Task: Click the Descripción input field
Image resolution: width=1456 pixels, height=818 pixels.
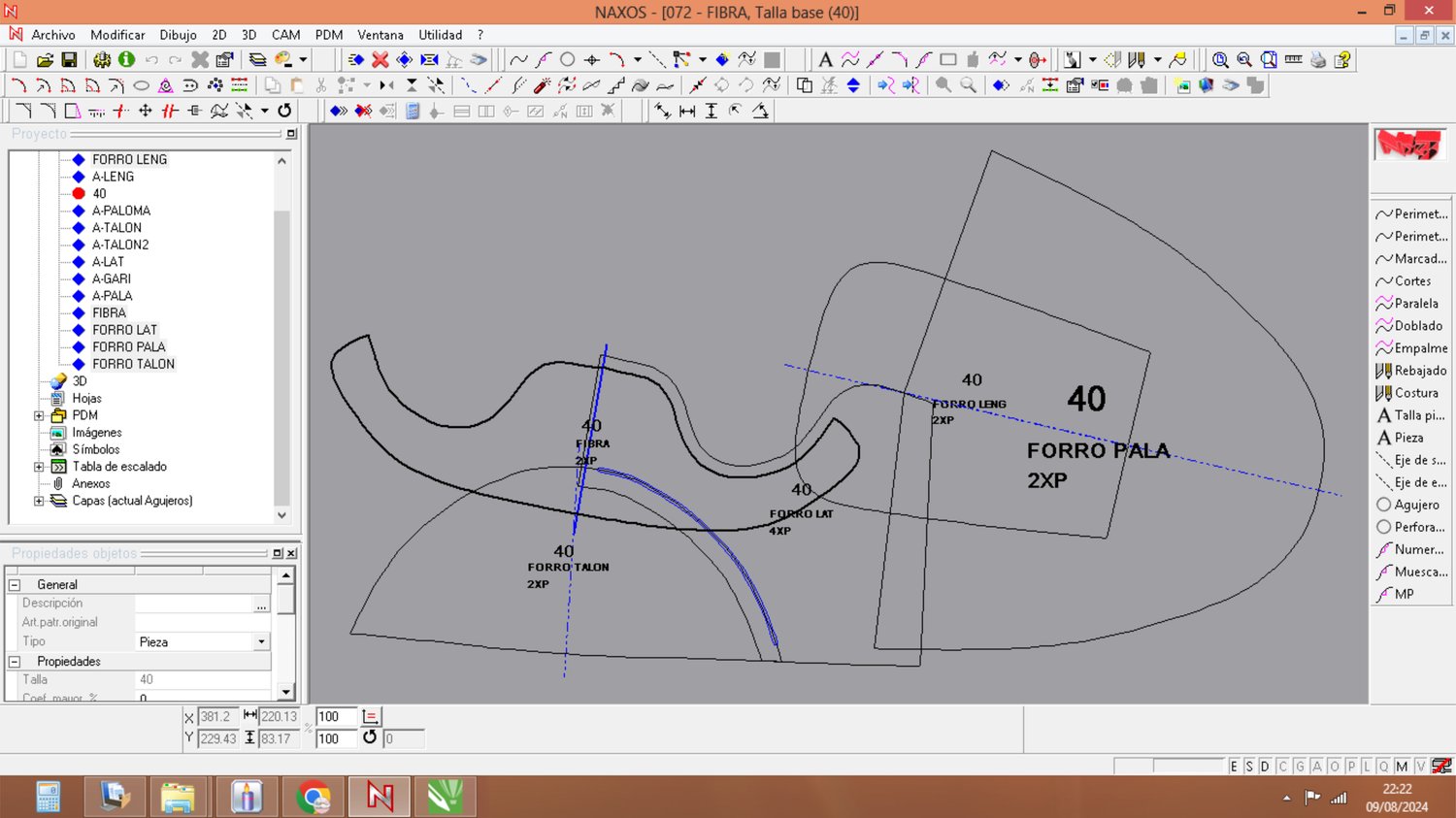Action: pyautogui.click(x=194, y=604)
